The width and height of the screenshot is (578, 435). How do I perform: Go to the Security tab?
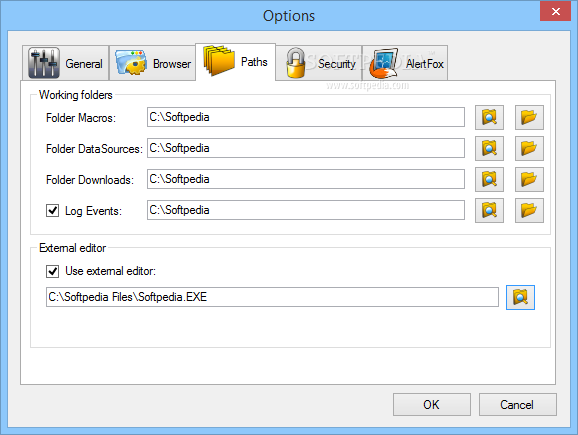click(319, 63)
